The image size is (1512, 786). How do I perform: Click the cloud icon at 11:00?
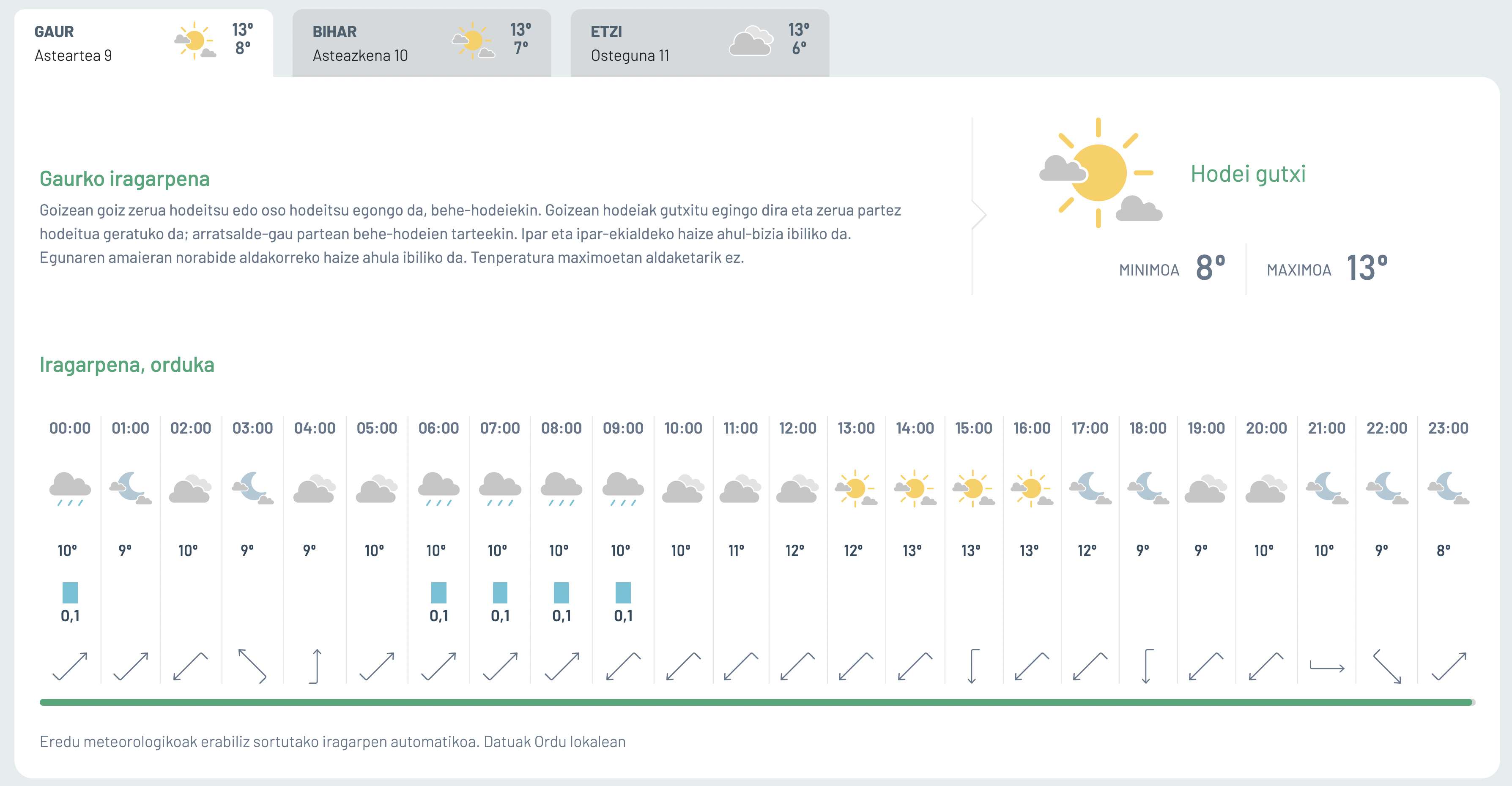point(740,489)
